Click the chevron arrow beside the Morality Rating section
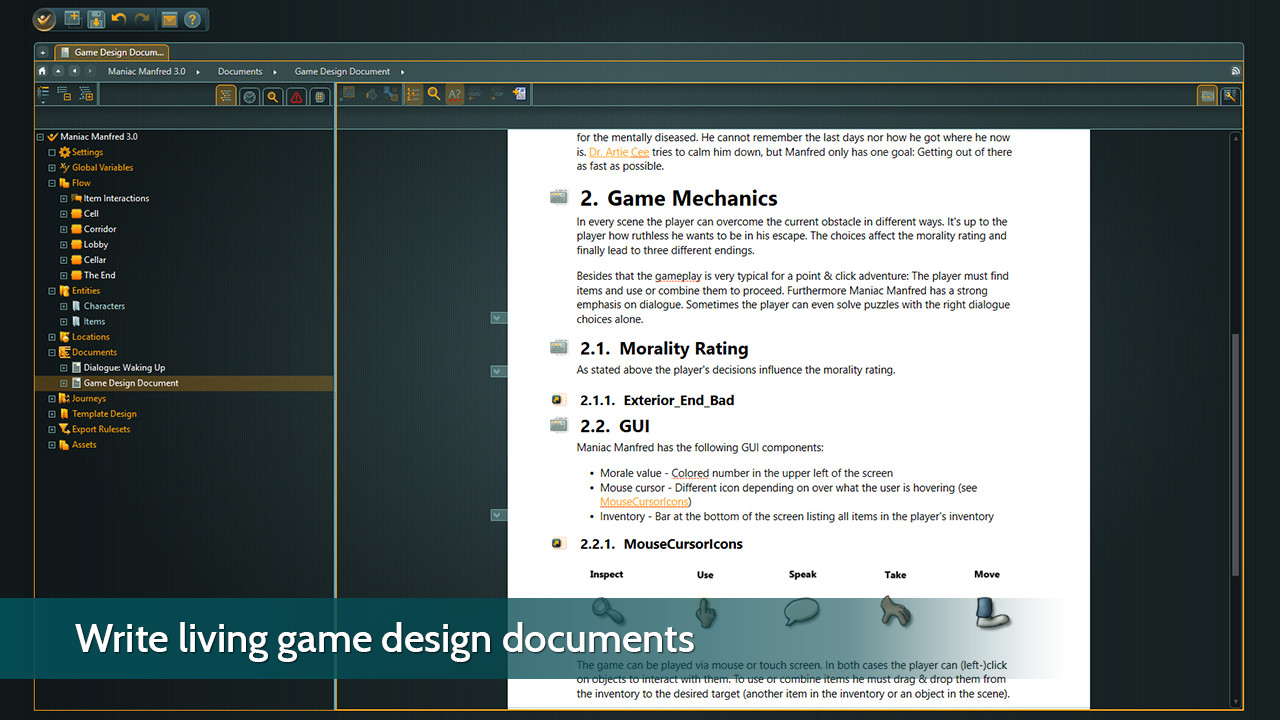1280x720 pixels. [498, 371]
